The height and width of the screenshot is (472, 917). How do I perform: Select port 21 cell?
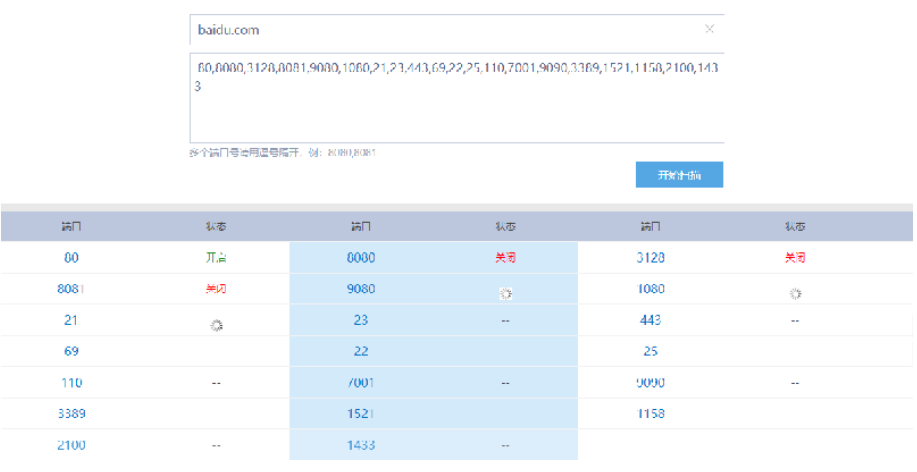pyautogui.click(x=71, y=320)
